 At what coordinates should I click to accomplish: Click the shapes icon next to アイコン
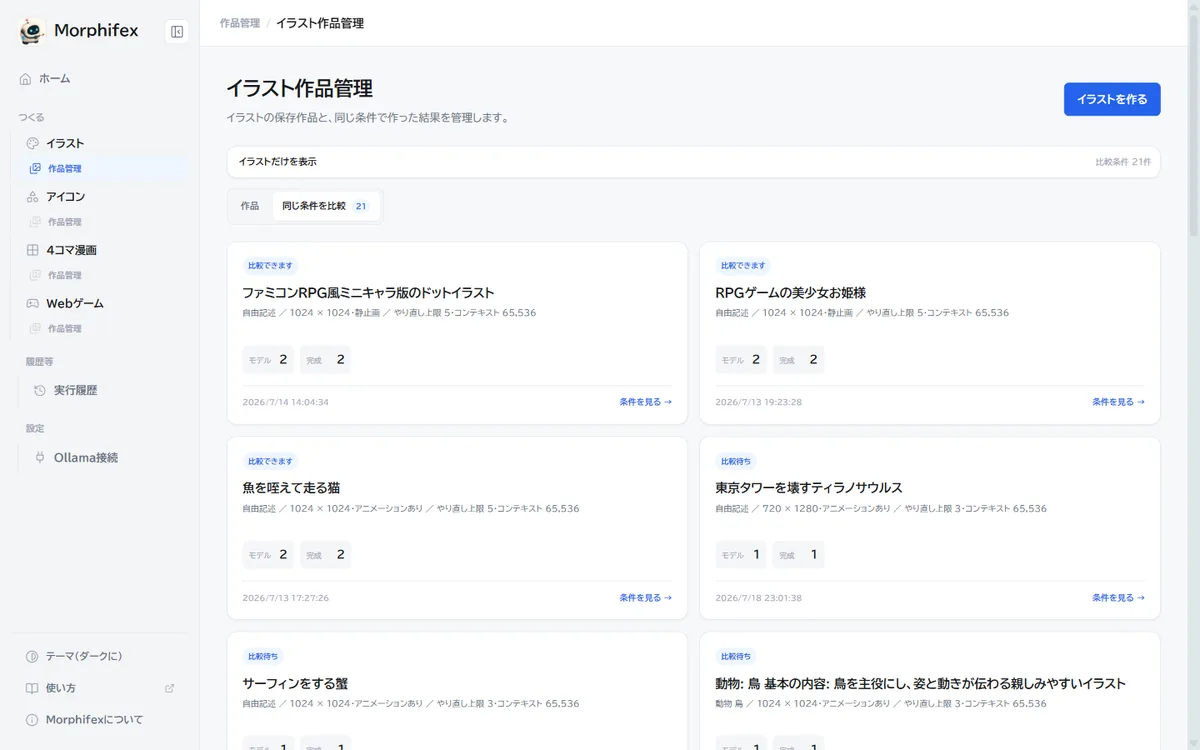pyautogui.click(x=32, y=196)
